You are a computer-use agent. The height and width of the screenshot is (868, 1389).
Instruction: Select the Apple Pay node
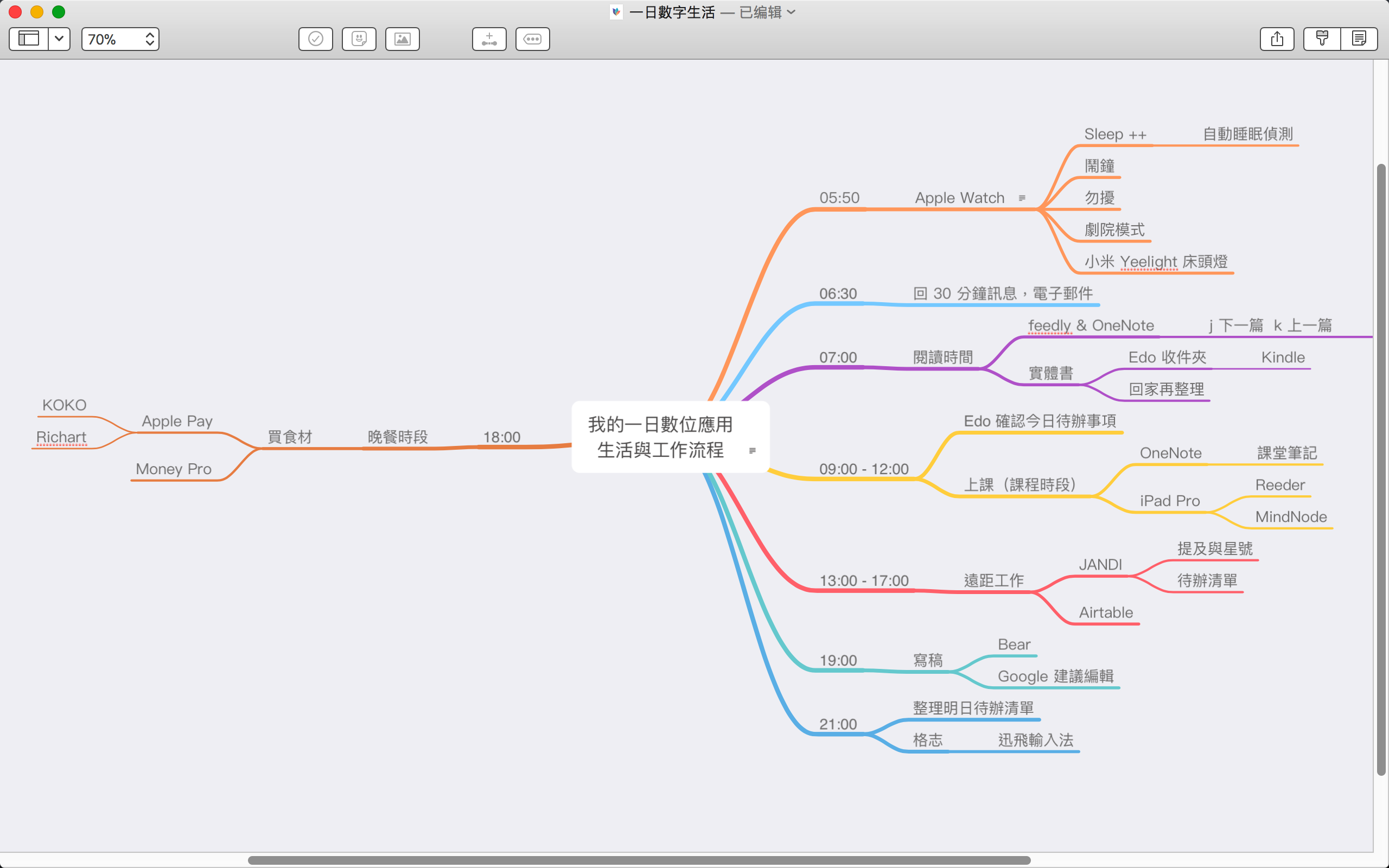click(x=177, y=422)
